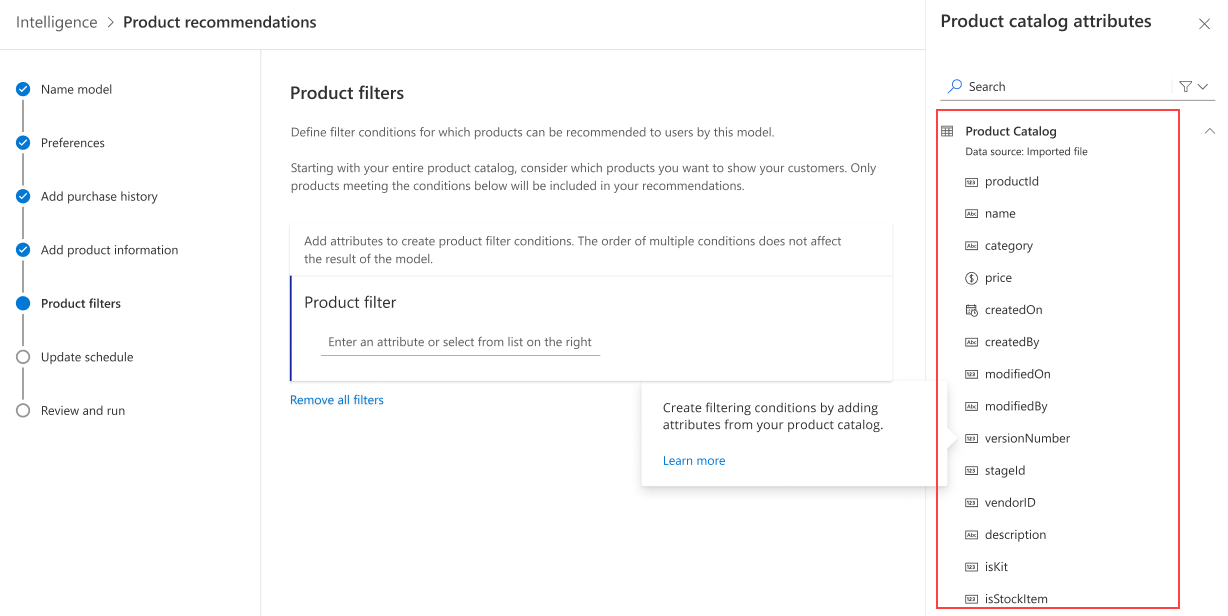Click the Remove all filters link
Screen dimensions: 1228x616
coord(336,399)
